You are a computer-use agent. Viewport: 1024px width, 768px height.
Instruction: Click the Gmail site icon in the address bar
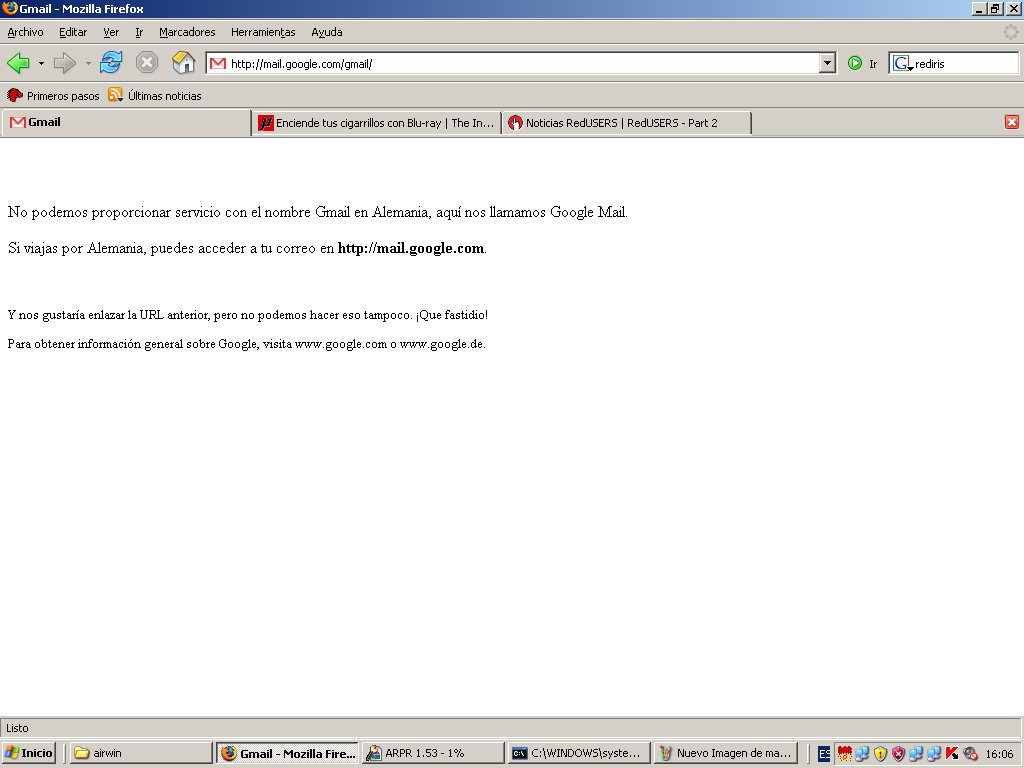pyautogui.click(x=218, y=63)
